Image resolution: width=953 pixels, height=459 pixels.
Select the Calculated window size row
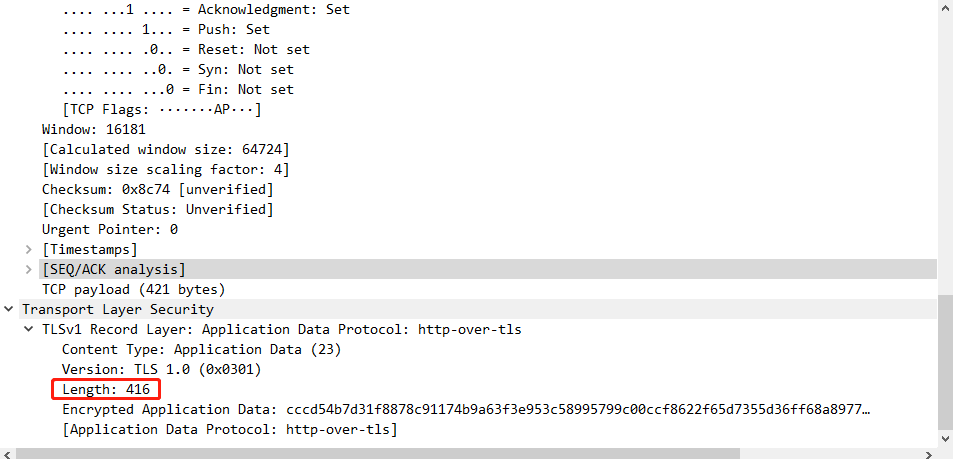point(165,149)
